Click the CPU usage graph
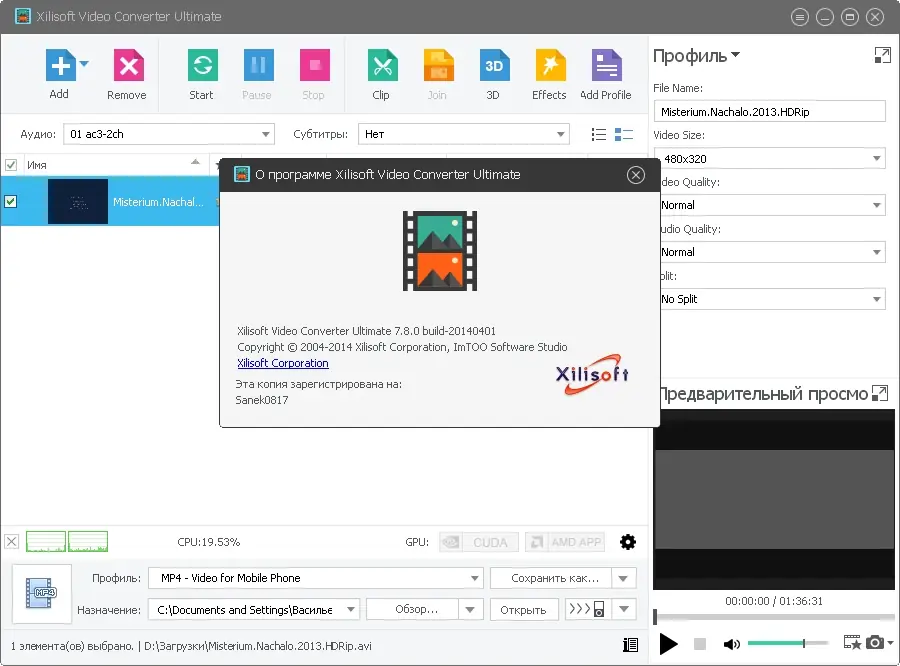This screenshot has width=900, height=666. coord(67,541)
